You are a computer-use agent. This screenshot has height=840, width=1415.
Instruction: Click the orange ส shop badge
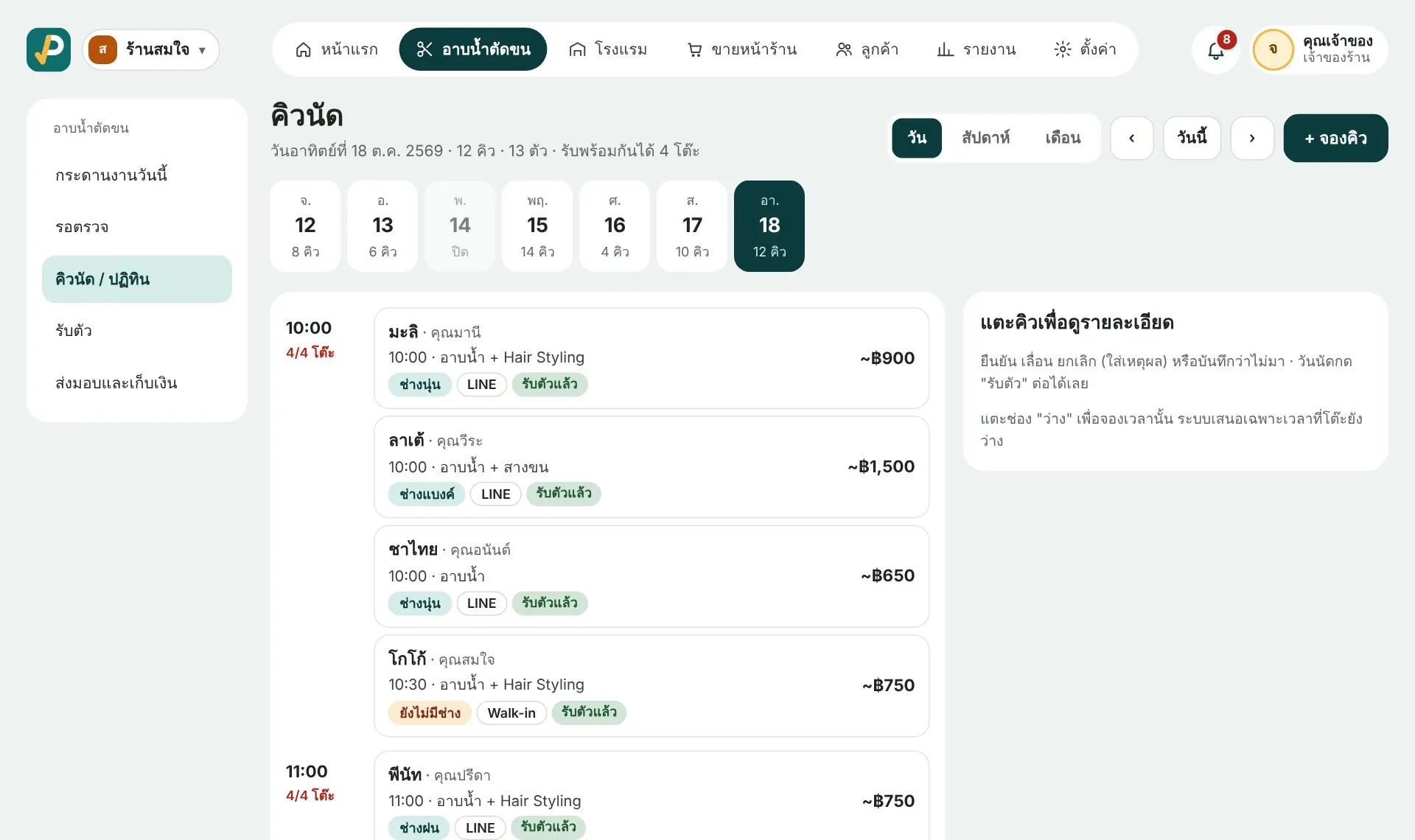(102, 49)
